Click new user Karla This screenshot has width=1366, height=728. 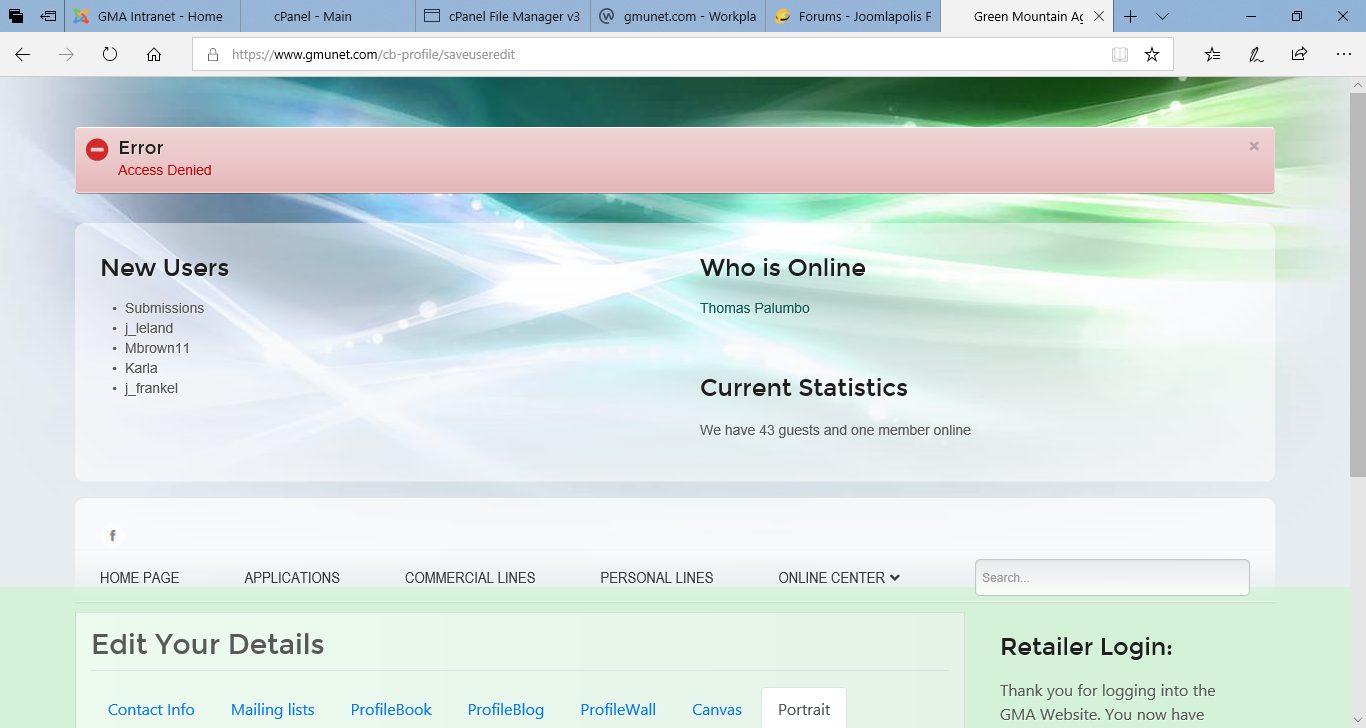coord(141,368)
